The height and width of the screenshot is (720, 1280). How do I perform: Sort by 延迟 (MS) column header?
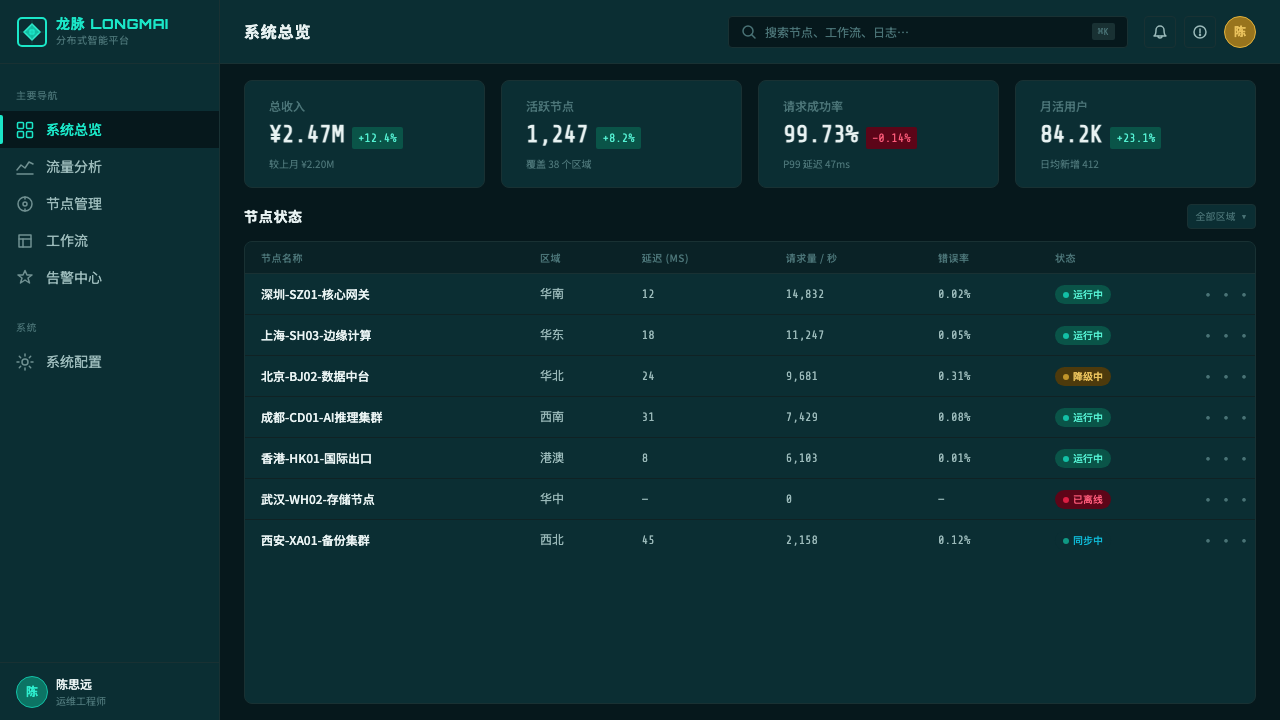(665, 258)
